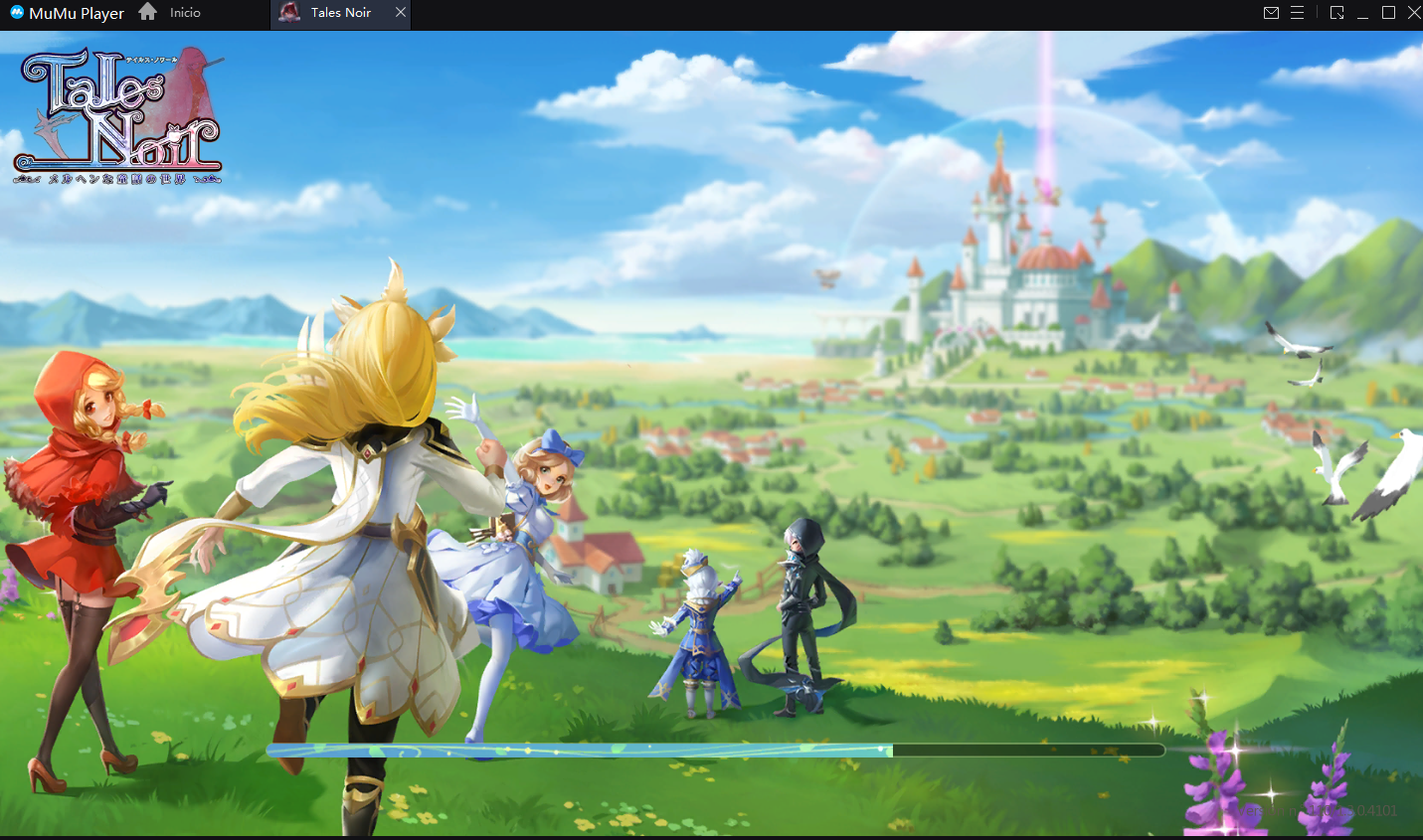Switch to the Inicio tab
This screenshot has height=840, width=1423.
pyautogui.click(x=185, y=13)
